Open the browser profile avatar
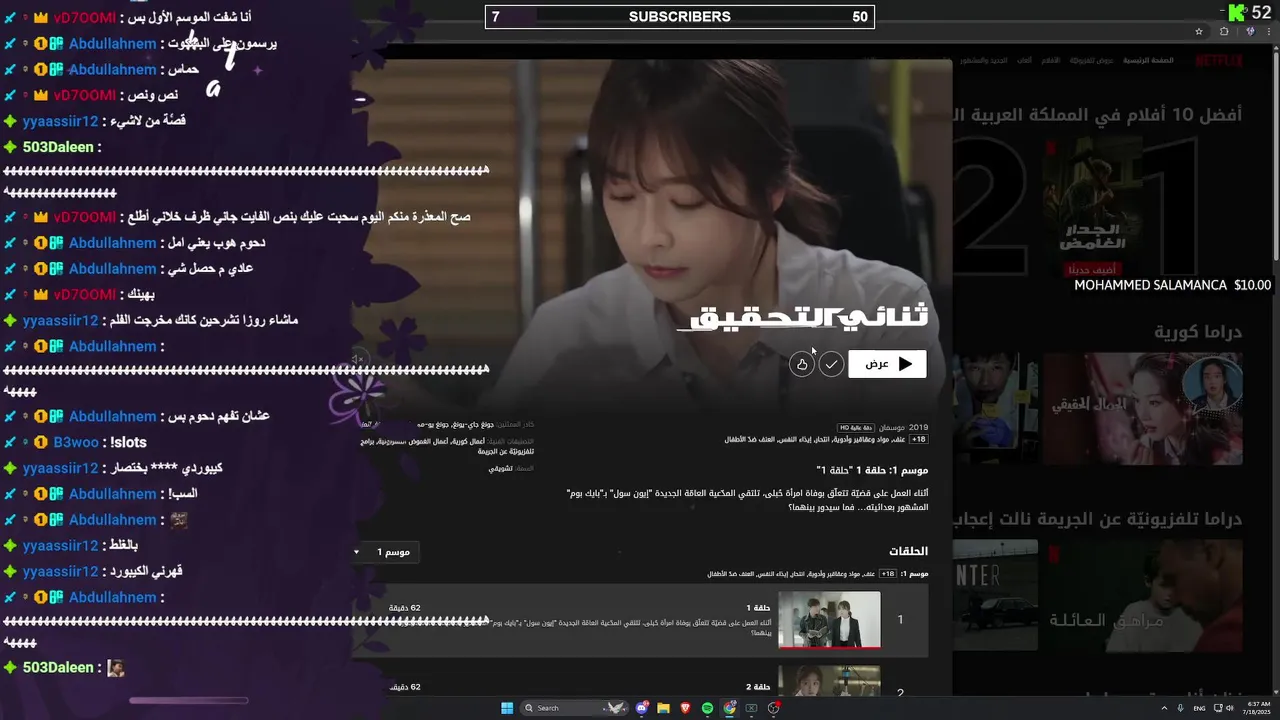The width and height of the screenshot is (1280, 720). pyautogui.click(x=1250, y=31)
